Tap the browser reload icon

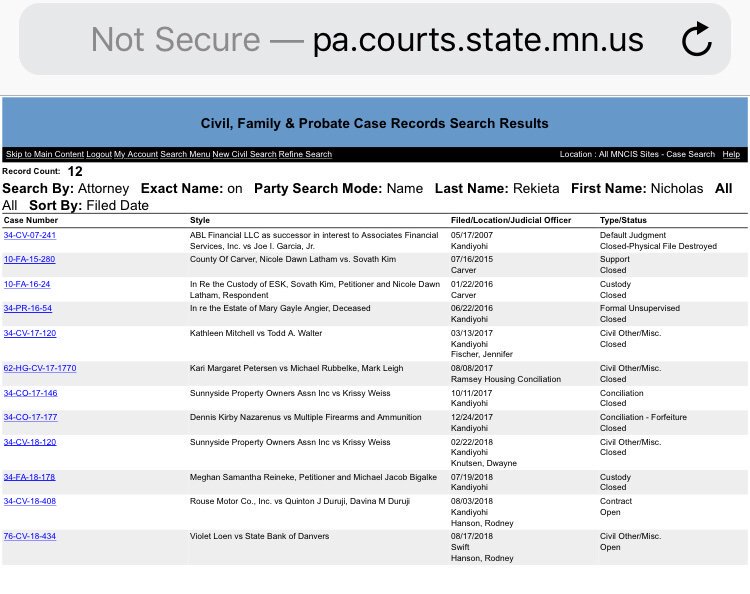[x=697, y=39]
